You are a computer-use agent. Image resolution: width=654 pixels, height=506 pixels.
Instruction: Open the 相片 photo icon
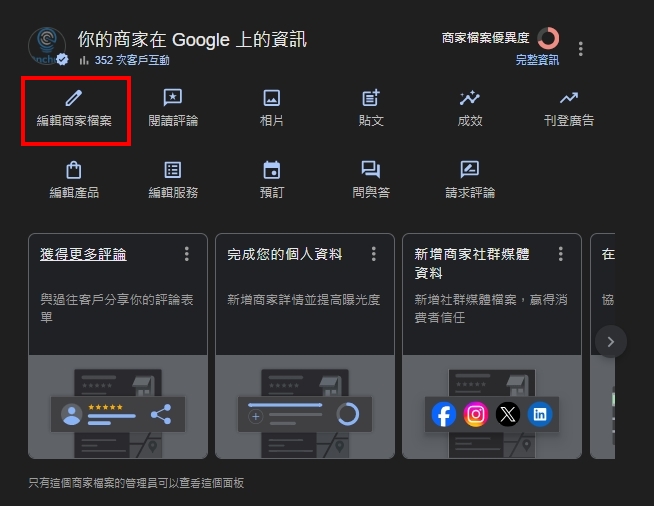tap(272, 98)
